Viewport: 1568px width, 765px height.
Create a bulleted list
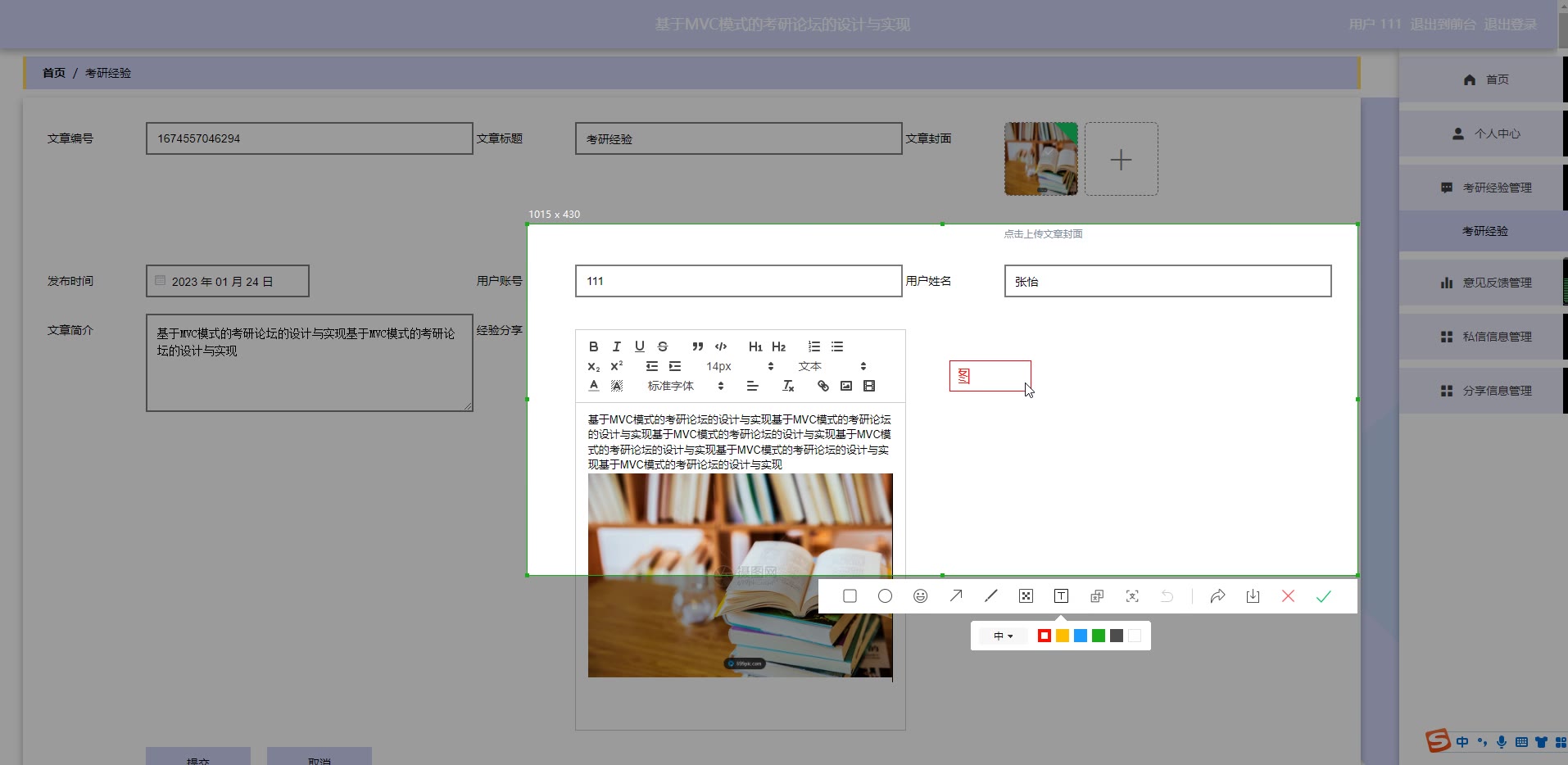pyautogui.click(x=836, y=346)
